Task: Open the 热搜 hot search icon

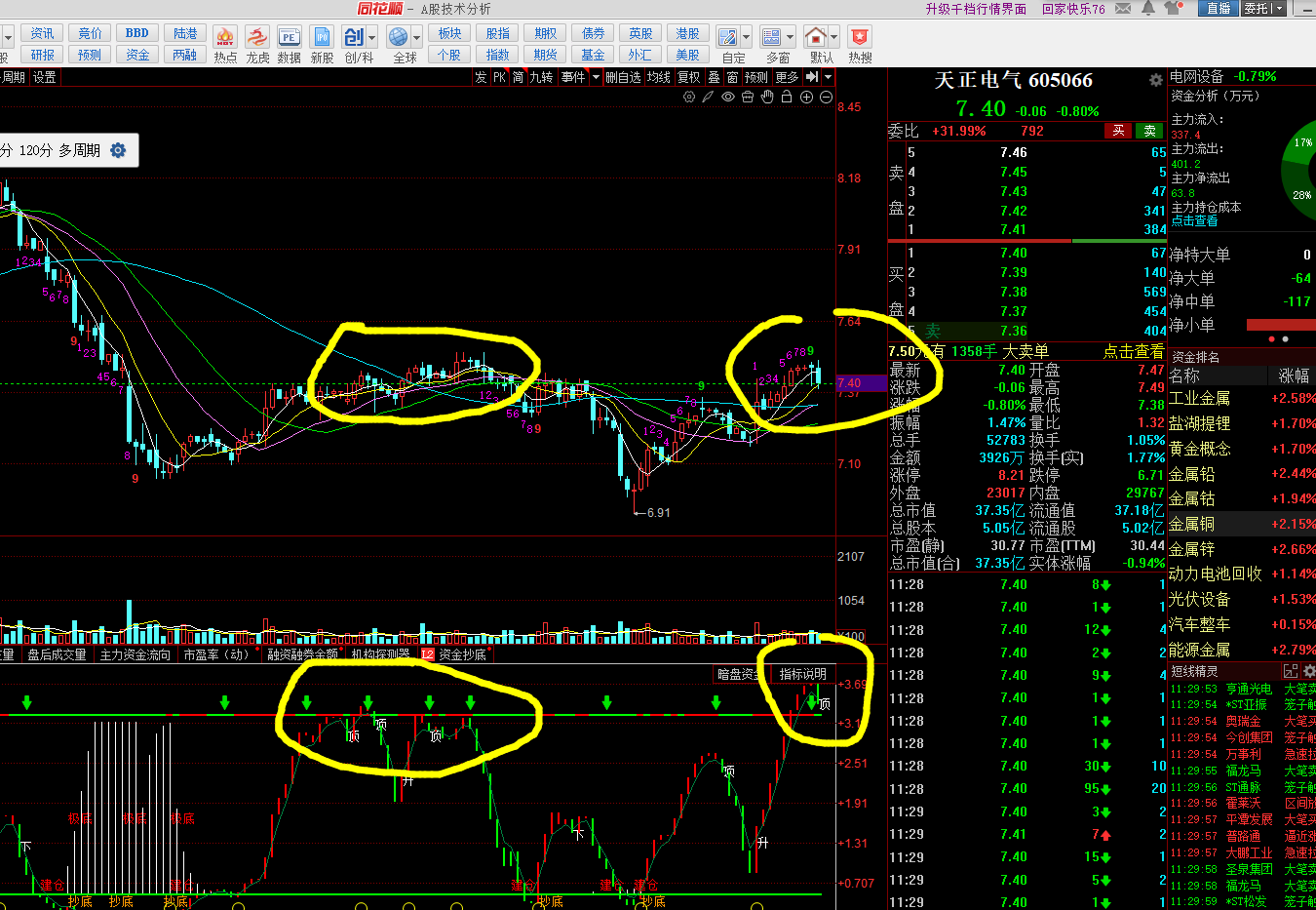Action: (x=860, y=37)
